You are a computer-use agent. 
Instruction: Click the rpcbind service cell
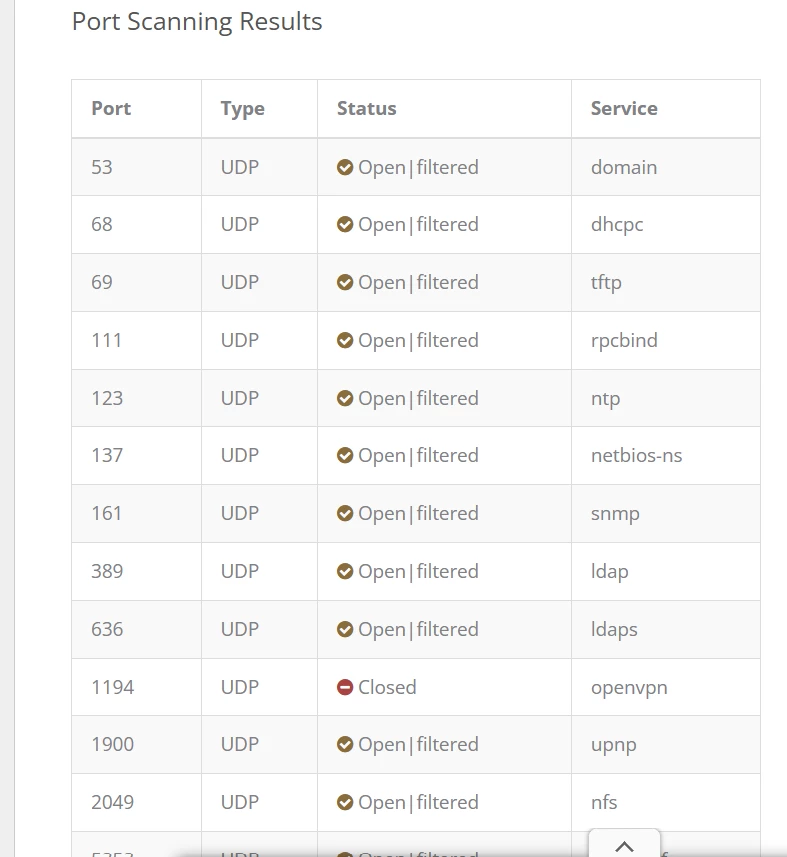(x=624, y=340)
